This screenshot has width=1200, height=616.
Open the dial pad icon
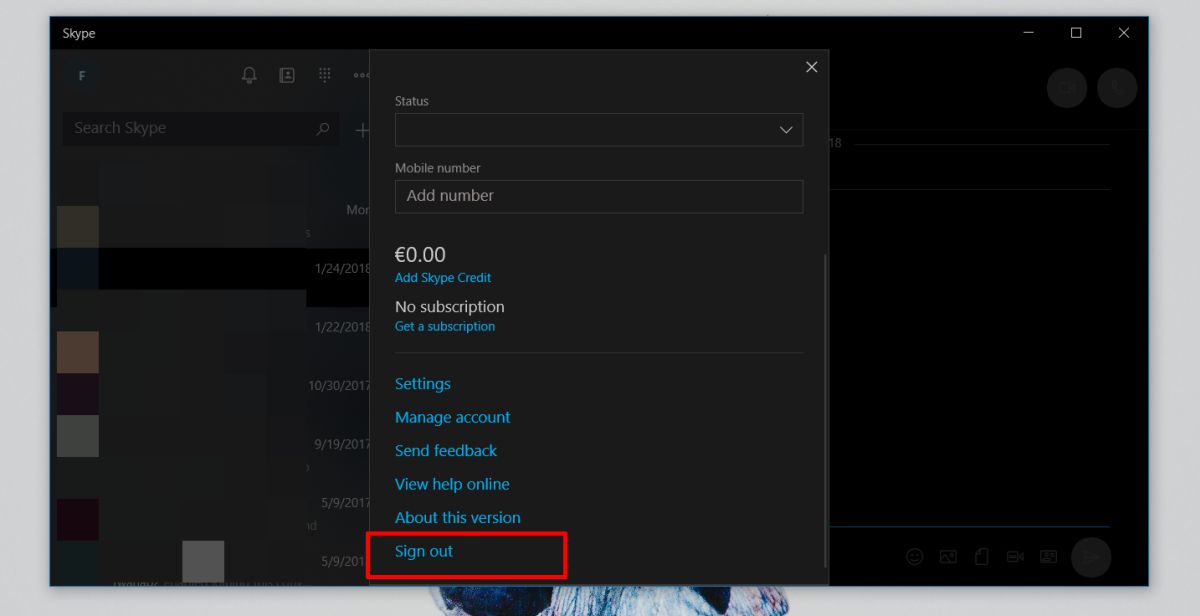pyautogui.click(x=325, y=75)
